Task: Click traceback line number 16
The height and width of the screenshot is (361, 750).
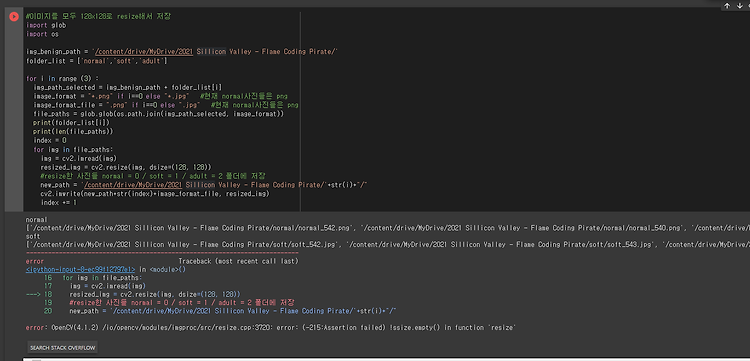Action: pos(48,278)
